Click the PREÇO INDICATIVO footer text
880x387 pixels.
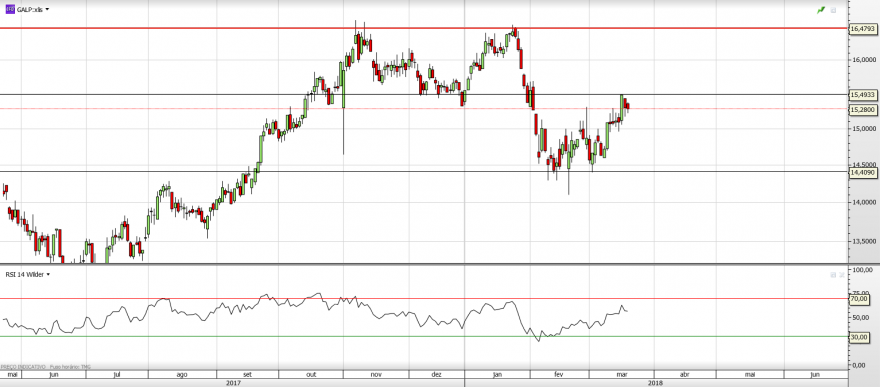[24, 366]
